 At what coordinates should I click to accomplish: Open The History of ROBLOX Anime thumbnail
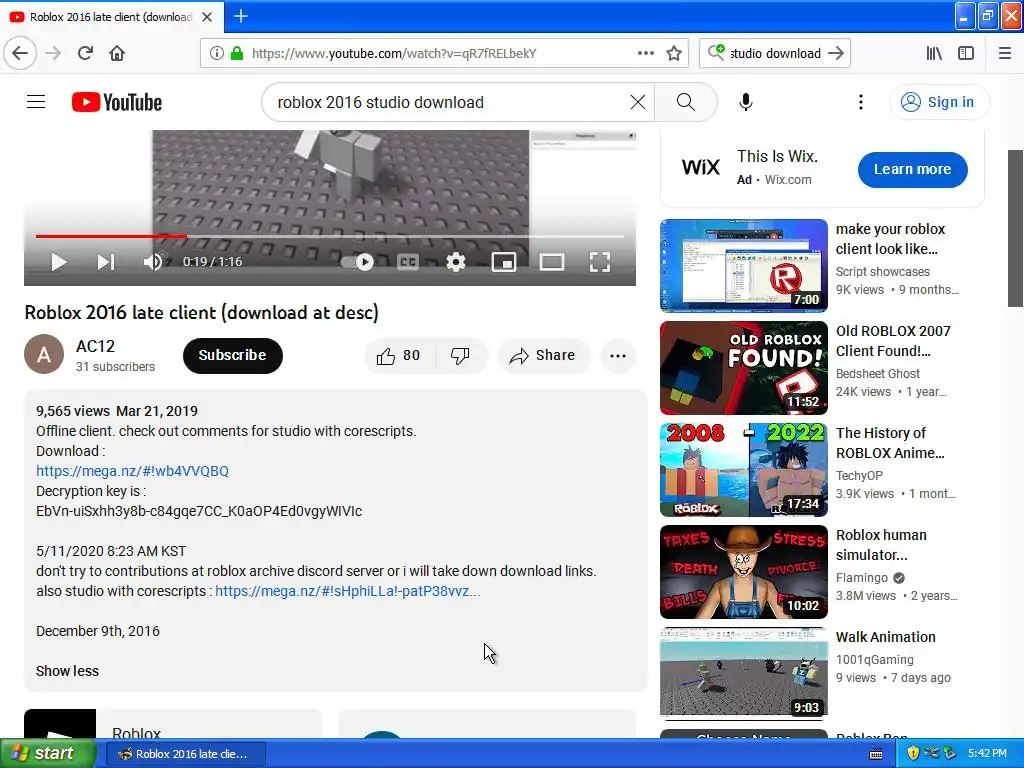(744, 469)
